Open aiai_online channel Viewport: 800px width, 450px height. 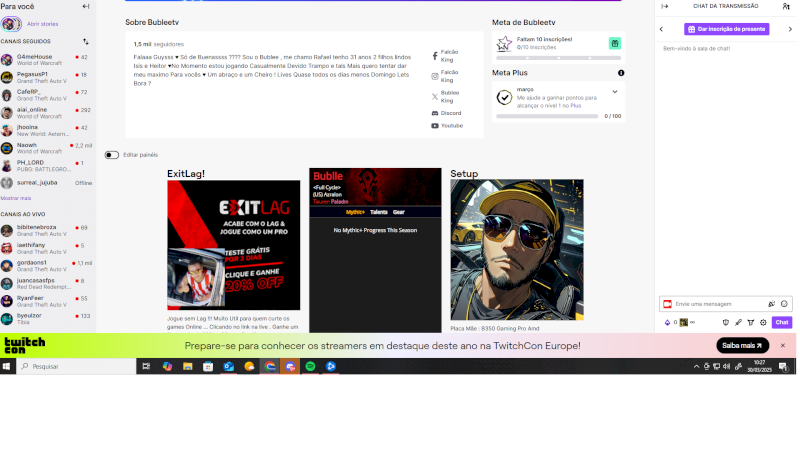[47, 113]
